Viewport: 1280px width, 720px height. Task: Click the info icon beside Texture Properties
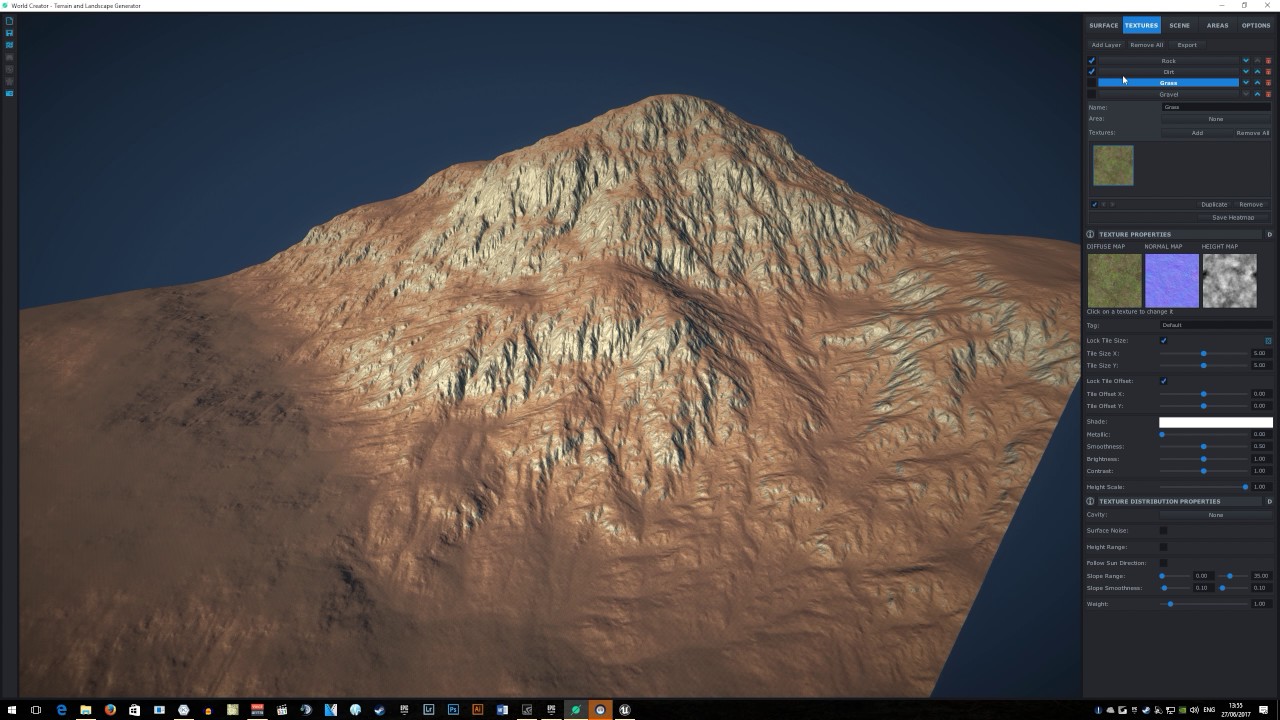click(1090, 234)
